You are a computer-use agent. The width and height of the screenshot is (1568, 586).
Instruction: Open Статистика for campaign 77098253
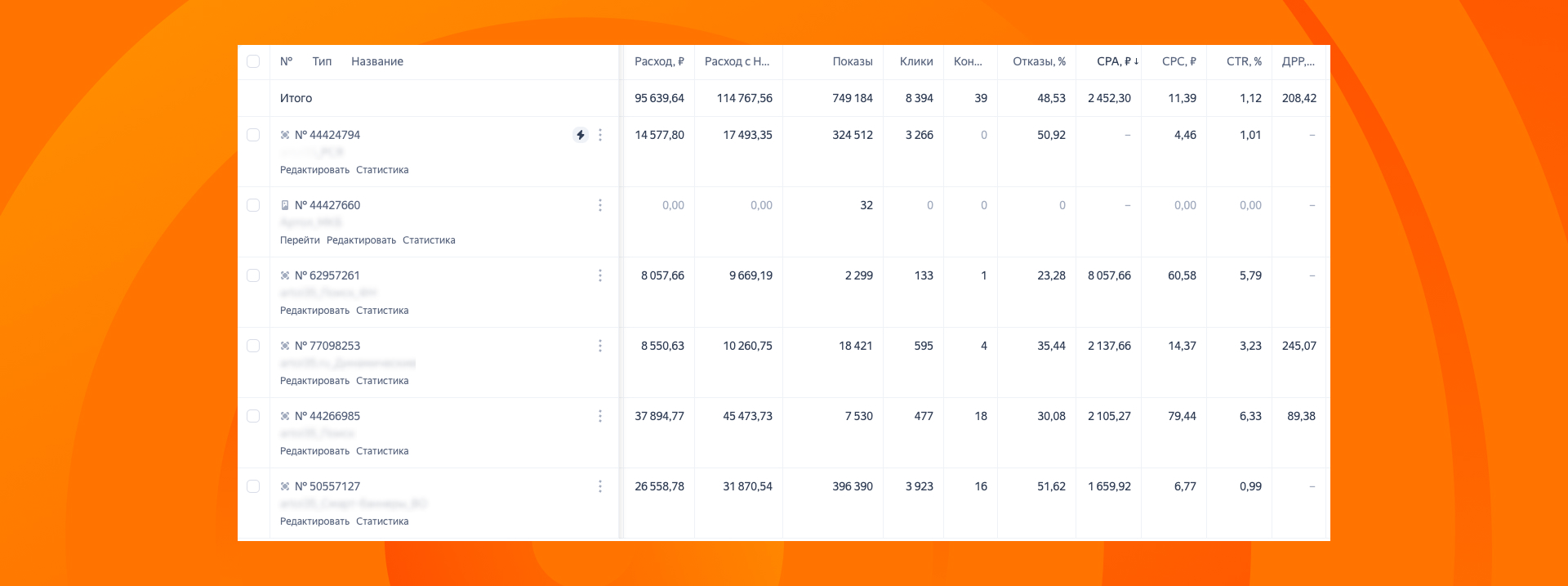pos(382,381)
